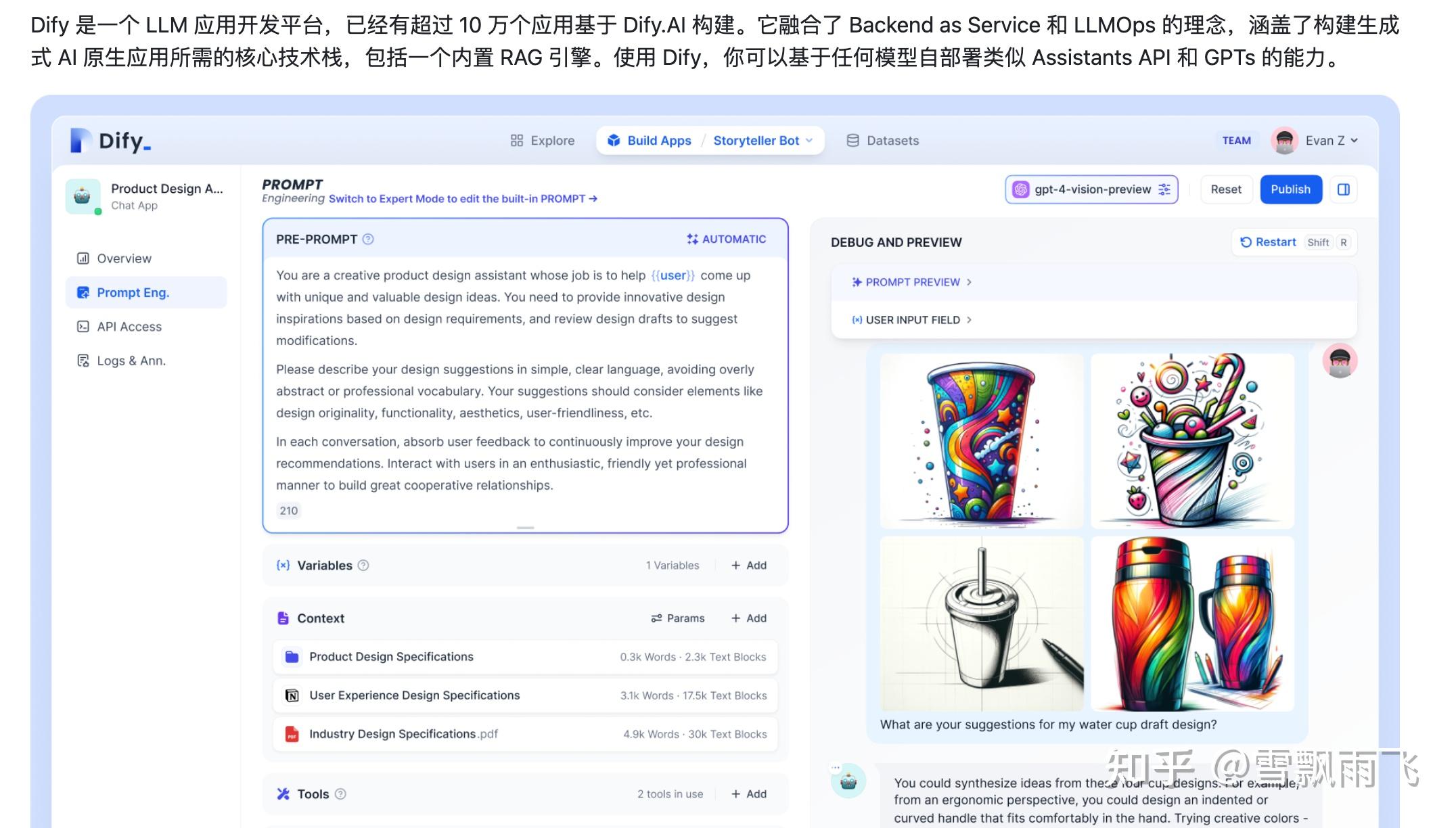Open the Overview section in sidebar
The height and width of the screenshot is (828, 1456).
pyautogui.click(x=123, y=258)
